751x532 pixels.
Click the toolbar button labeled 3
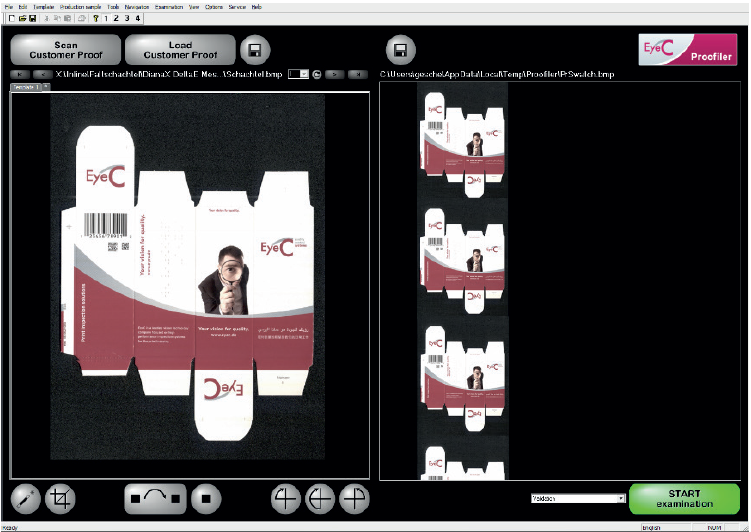point(127,18)
